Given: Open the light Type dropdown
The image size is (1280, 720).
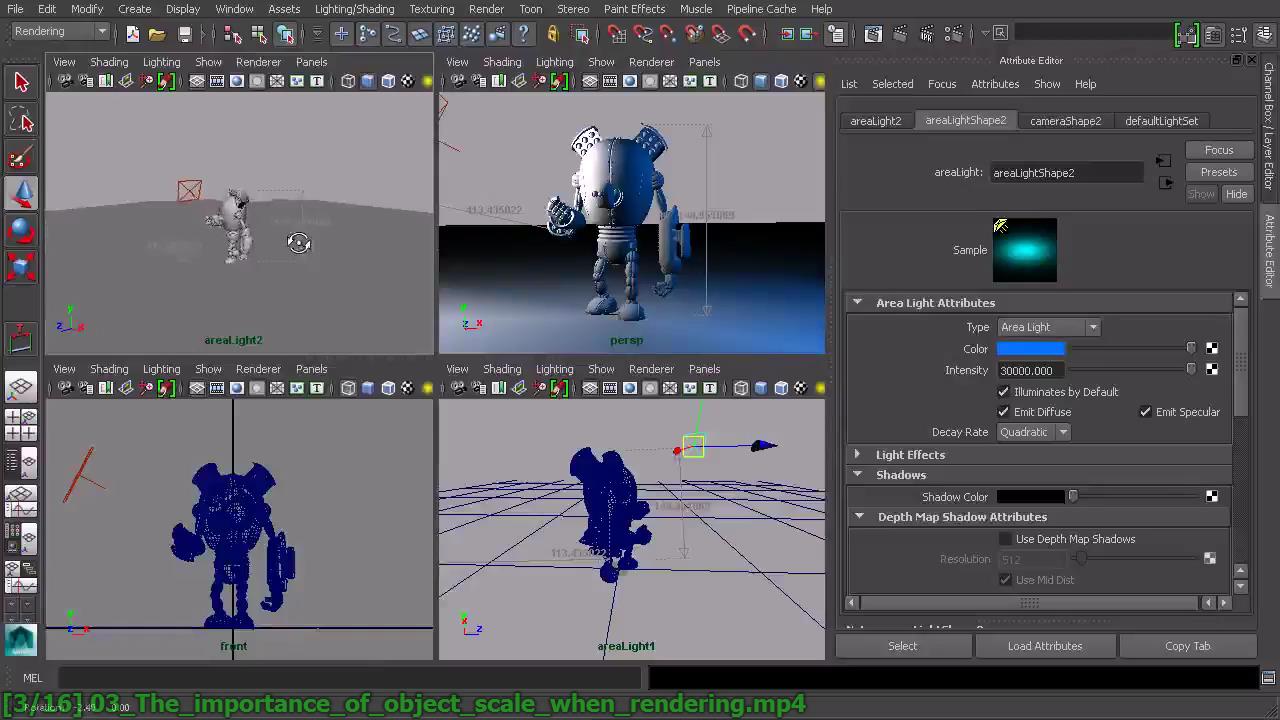Looking at the screenshot, I should tap(1048, 327).
